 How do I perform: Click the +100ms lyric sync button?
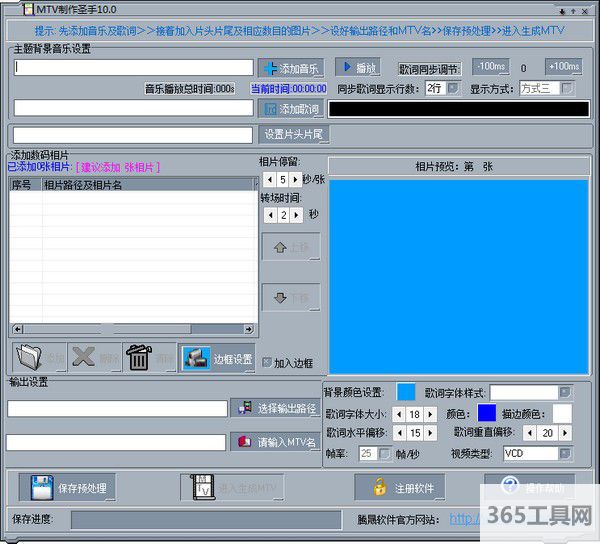(x=563, y=67)
